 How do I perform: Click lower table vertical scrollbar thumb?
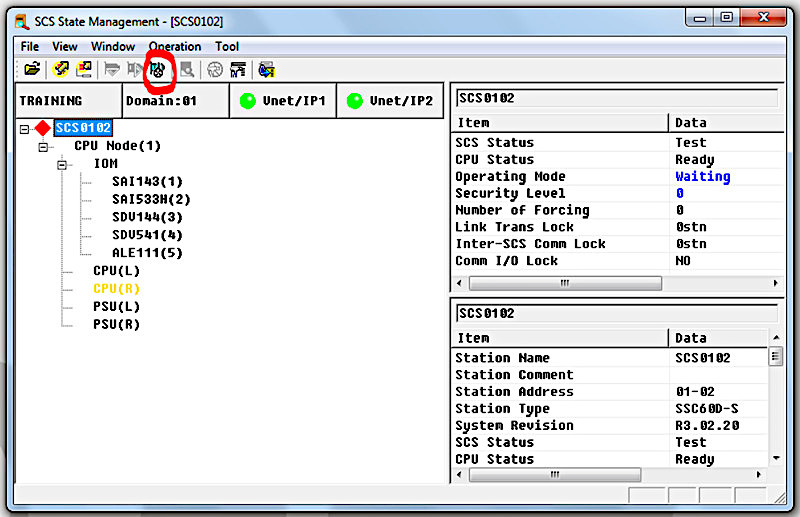[x=776, y=356]
